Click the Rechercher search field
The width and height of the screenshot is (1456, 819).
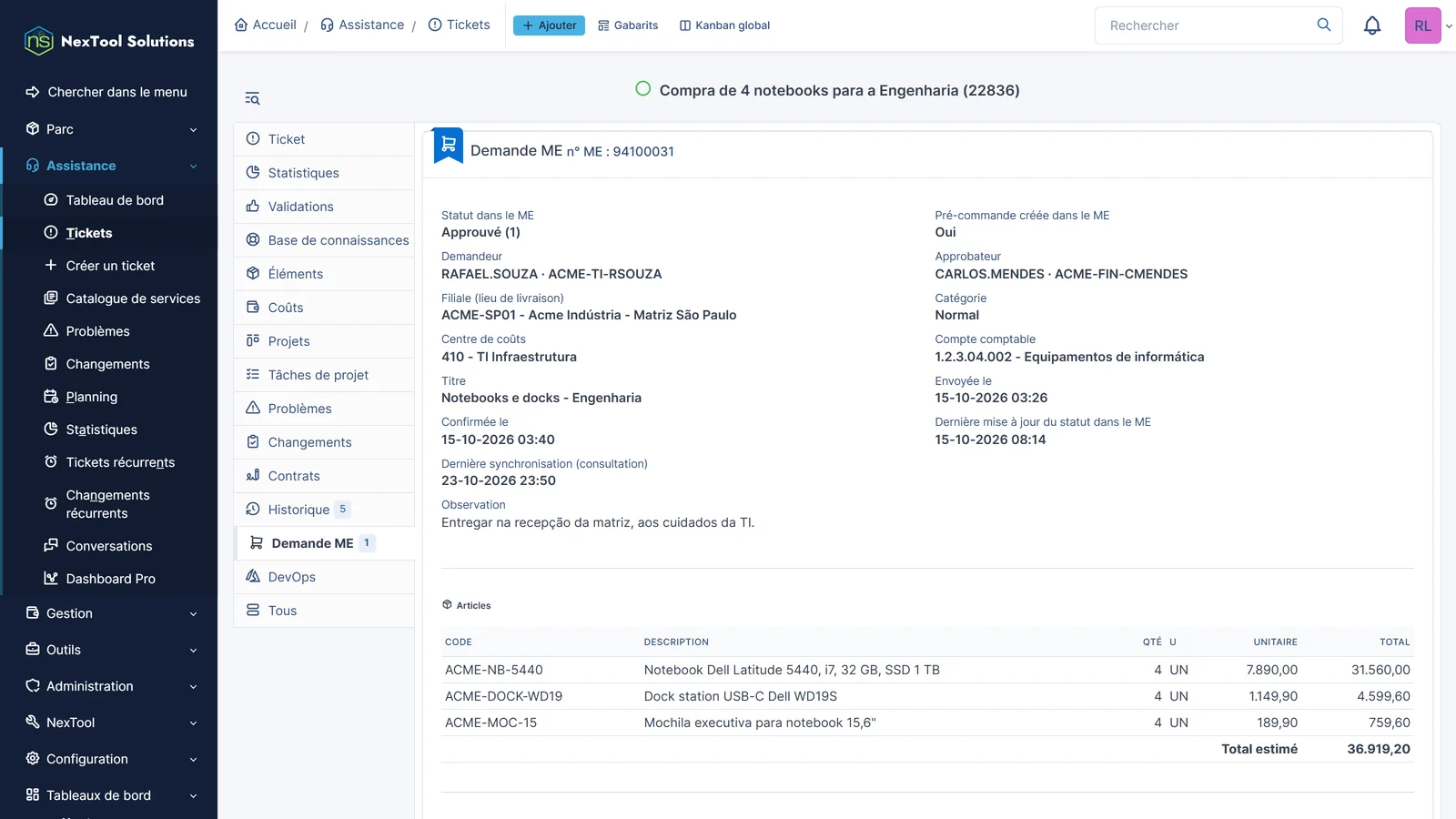click(1206, 25)
